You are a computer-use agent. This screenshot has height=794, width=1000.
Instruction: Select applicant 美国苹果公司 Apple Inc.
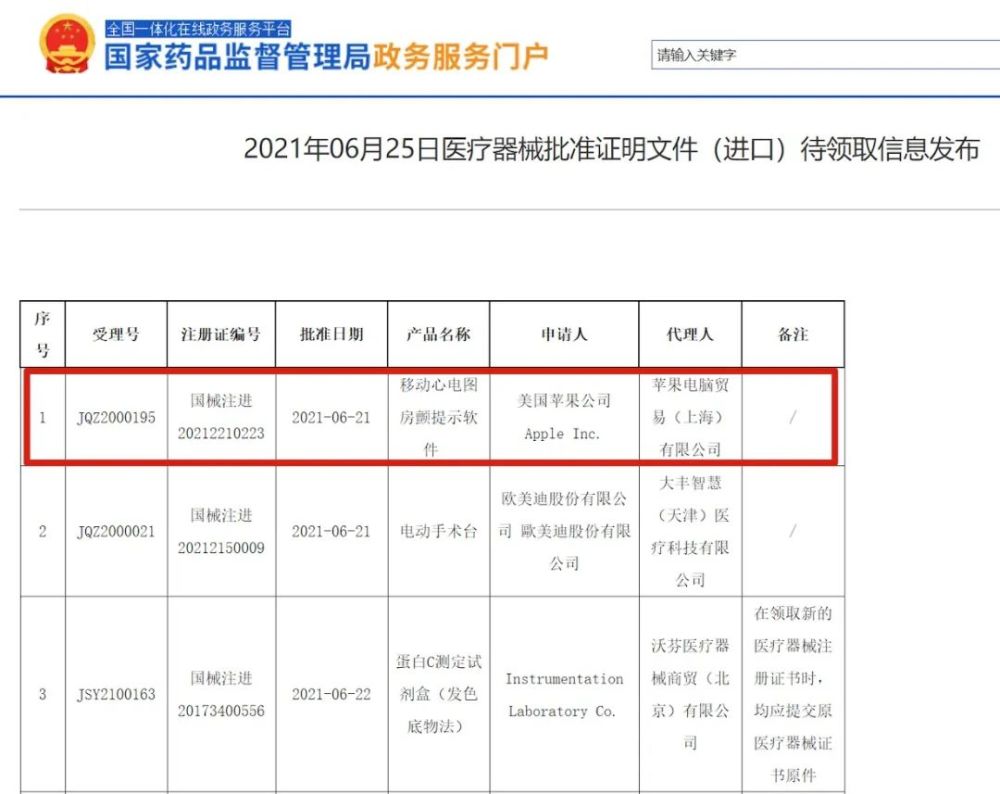pyautogui.click(x=564, y=417)
